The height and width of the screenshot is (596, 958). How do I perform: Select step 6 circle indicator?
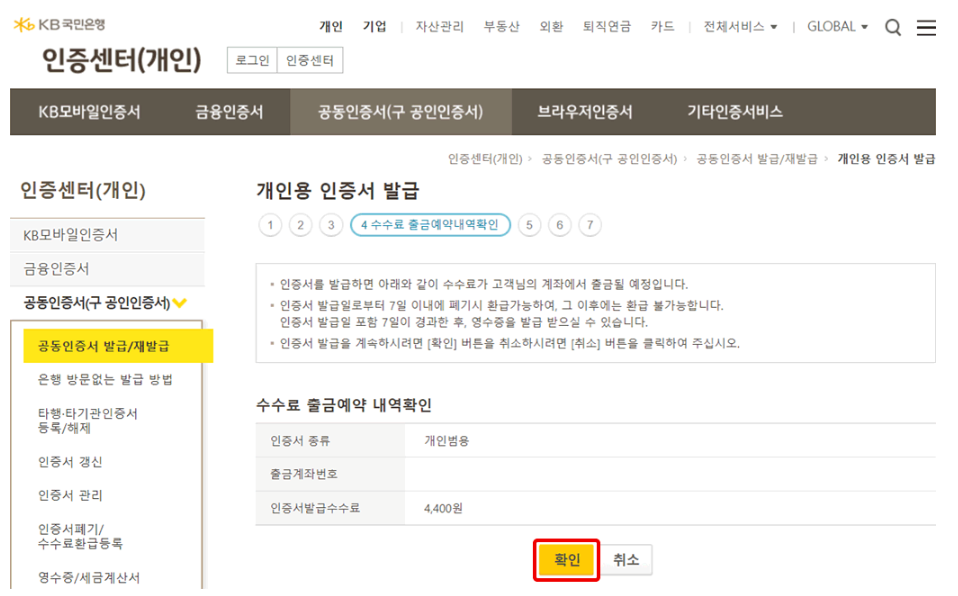(x=559, y=225)
